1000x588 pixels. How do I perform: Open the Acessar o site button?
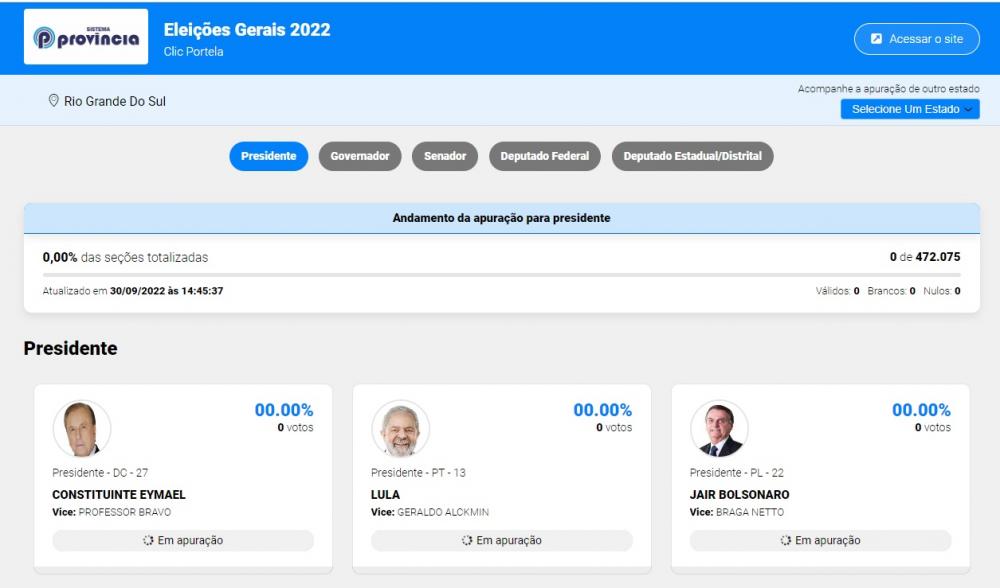[x=916, y=39]
